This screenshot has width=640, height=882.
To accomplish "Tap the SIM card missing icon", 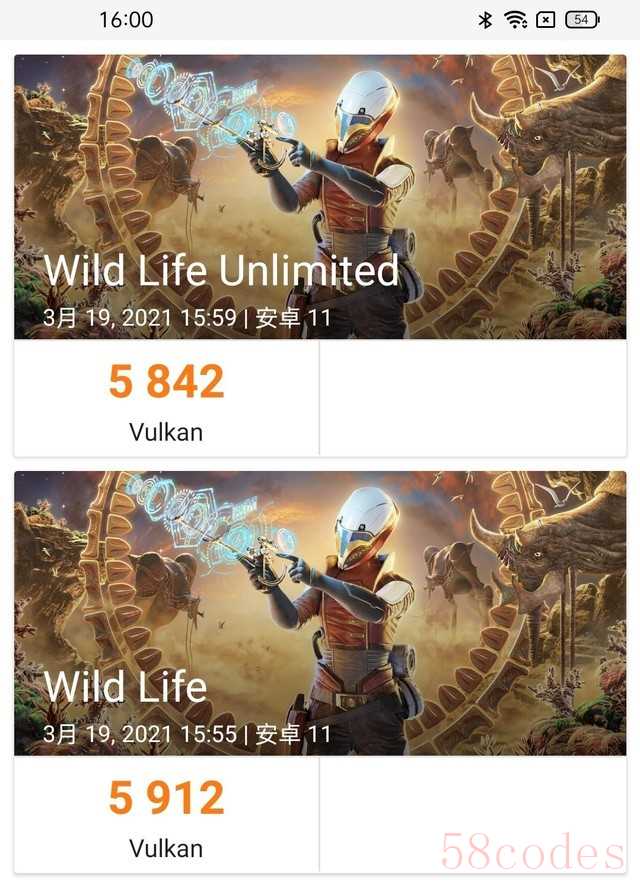I will (x=546, y=20).
